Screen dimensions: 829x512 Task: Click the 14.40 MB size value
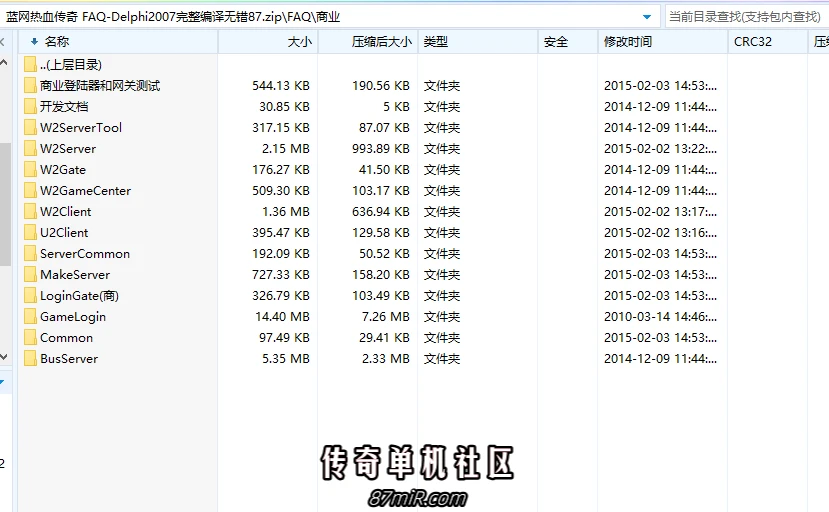282,317
